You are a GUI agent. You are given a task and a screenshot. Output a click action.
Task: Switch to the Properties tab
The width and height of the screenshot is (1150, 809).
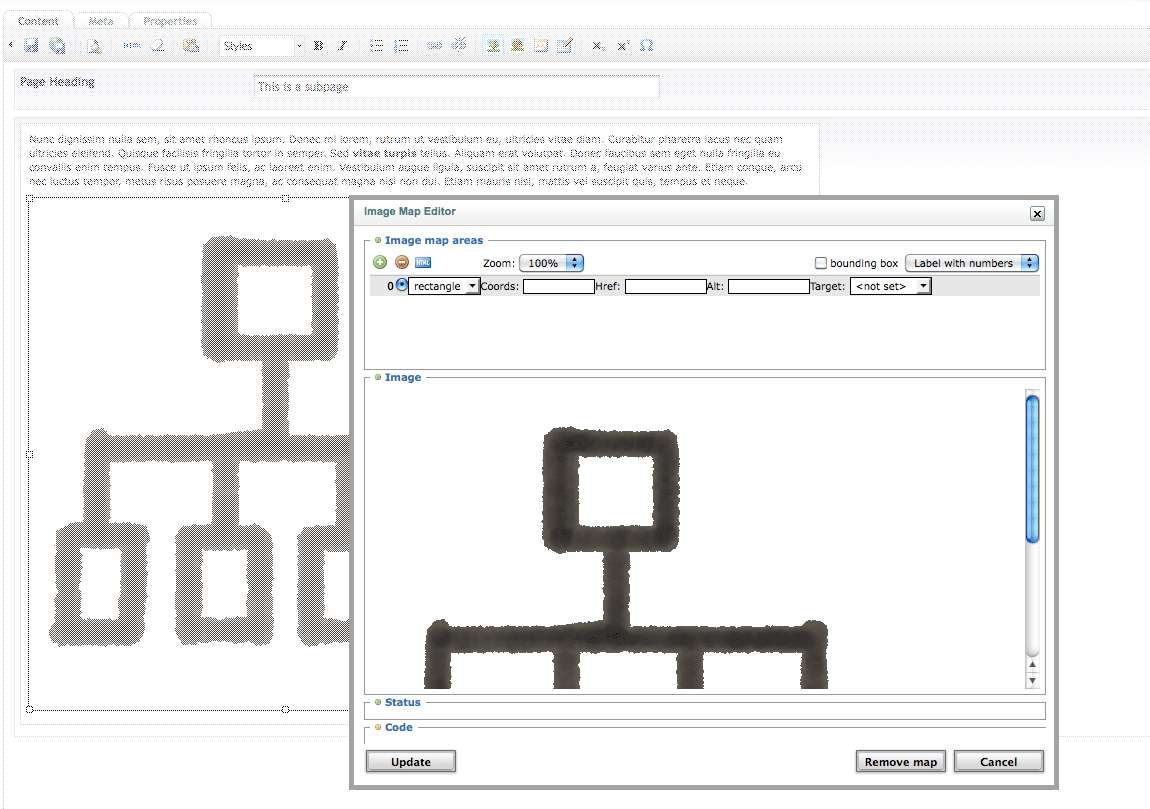[170, 21]
